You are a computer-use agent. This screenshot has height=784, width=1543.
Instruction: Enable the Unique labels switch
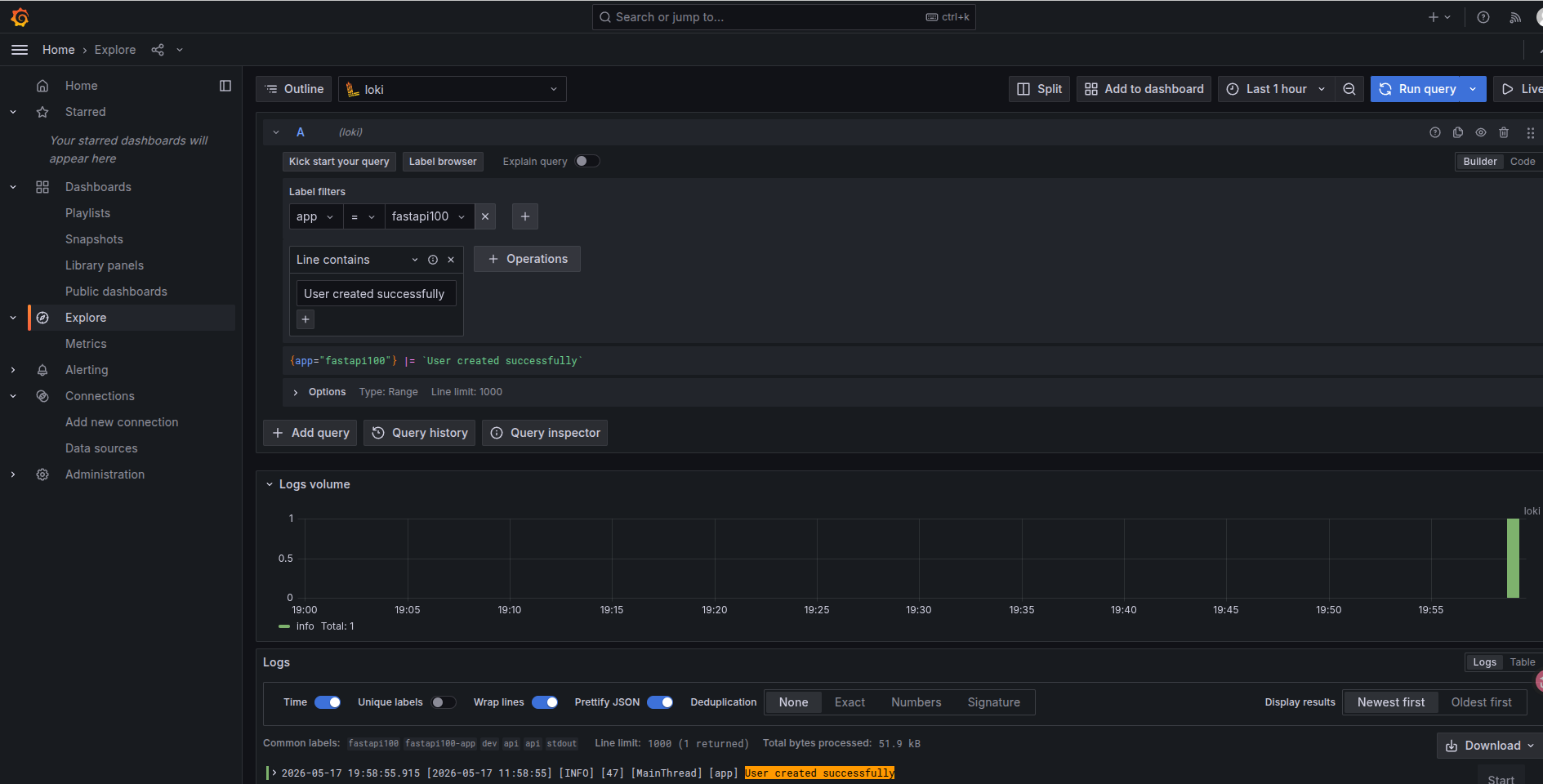[444, 702]
